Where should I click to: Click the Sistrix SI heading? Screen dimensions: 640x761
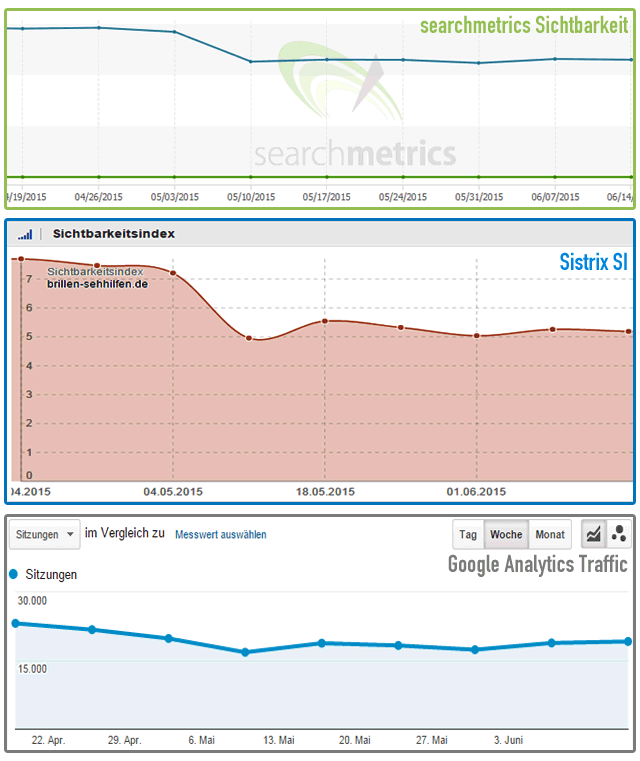(593, 262)
